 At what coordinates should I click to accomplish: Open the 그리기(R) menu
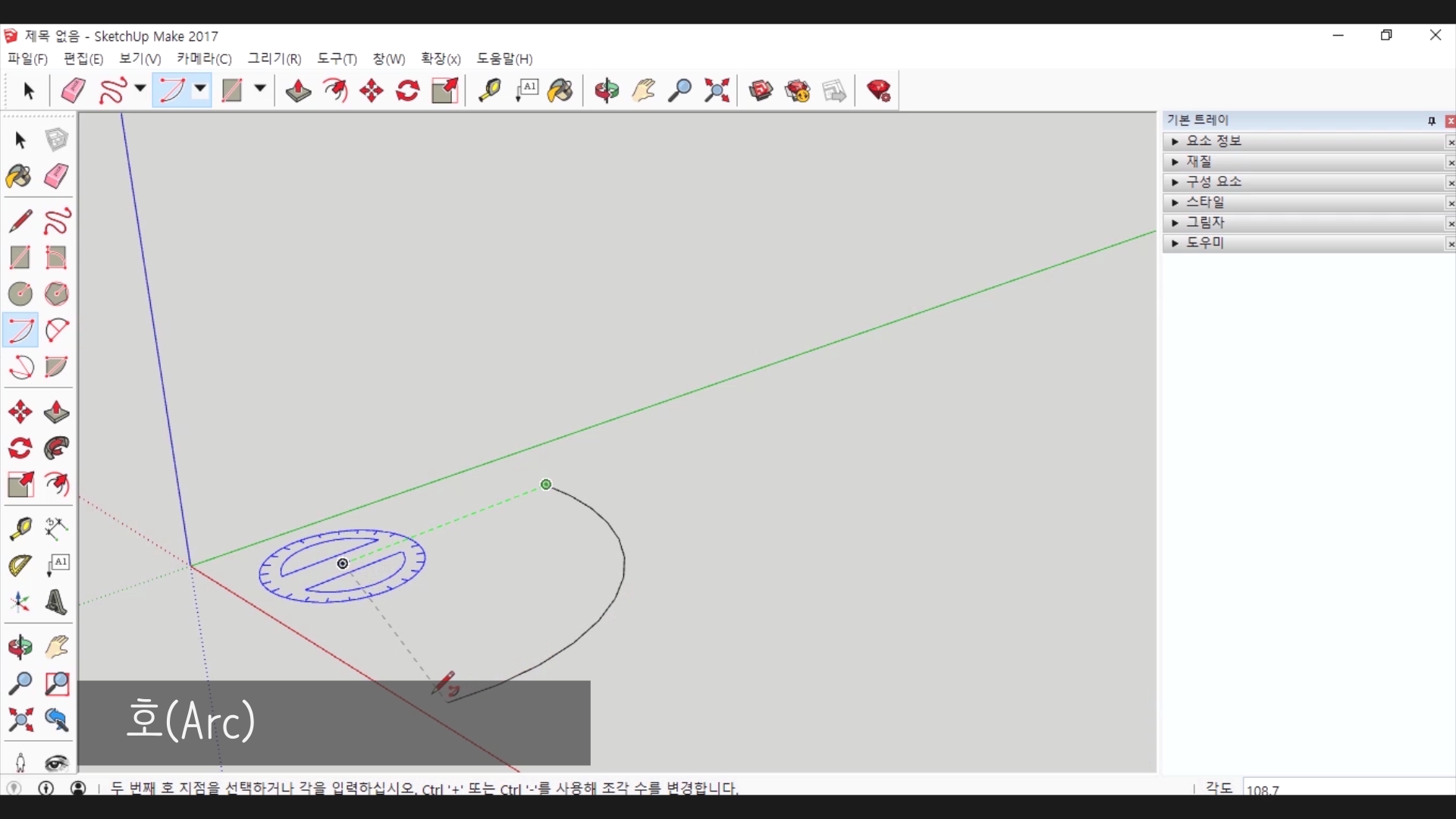[274, 59]
